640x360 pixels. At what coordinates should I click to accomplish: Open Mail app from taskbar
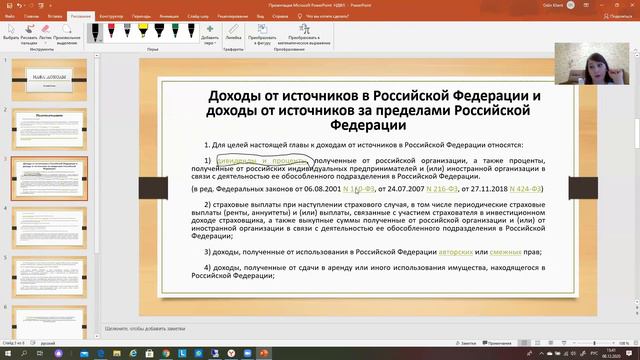pyautogui.click(x=84, y=353)
